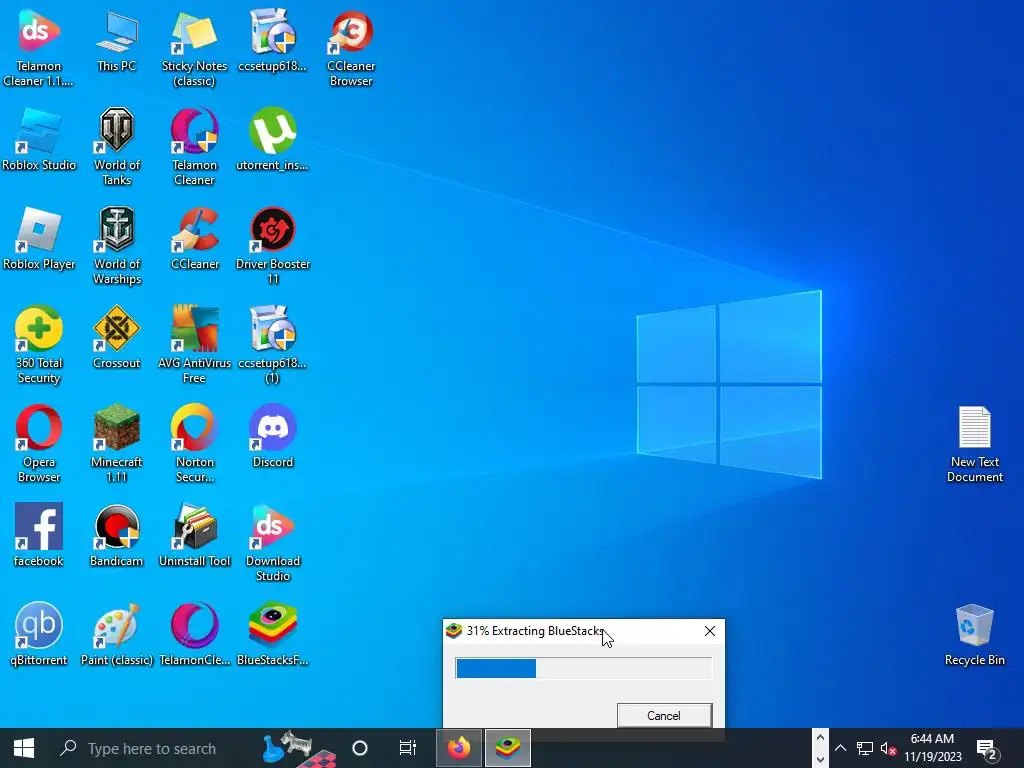Image resolution: width=1024 pixels, height=768 pixels.
Task: Select the ccsetup618... (1) installer icon
Action: point(272,345)
